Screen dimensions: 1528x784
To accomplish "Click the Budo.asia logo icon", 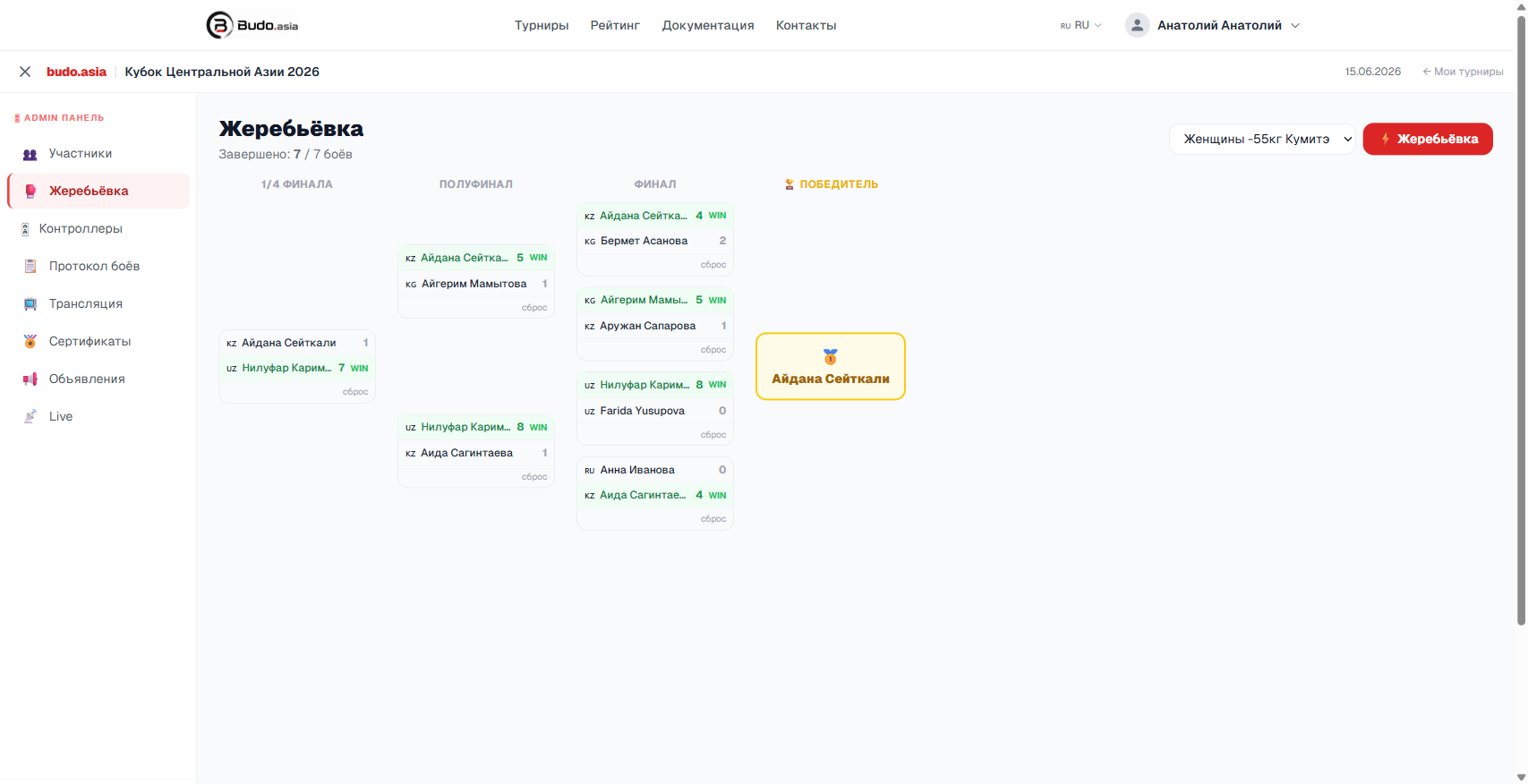I will (219, 25).
